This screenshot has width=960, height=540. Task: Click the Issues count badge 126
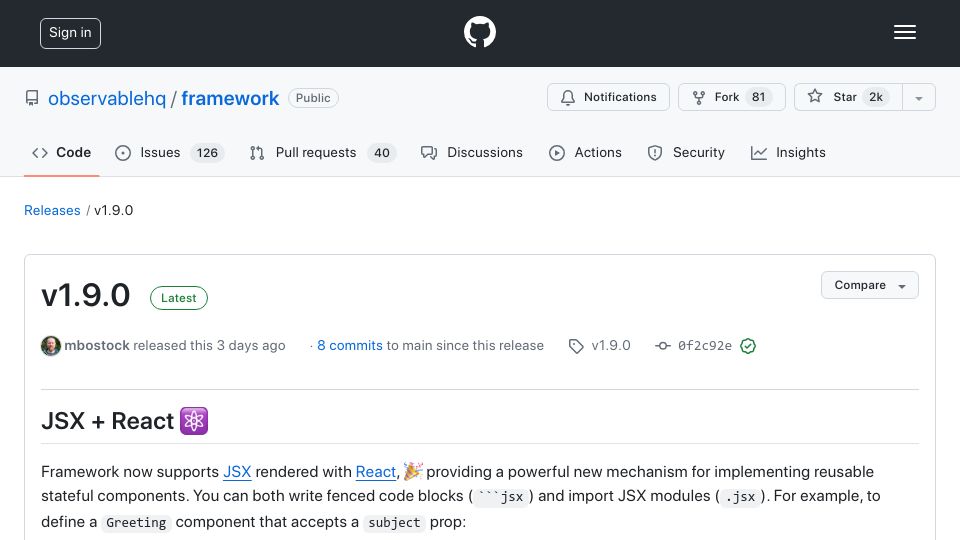click(207, 152)
